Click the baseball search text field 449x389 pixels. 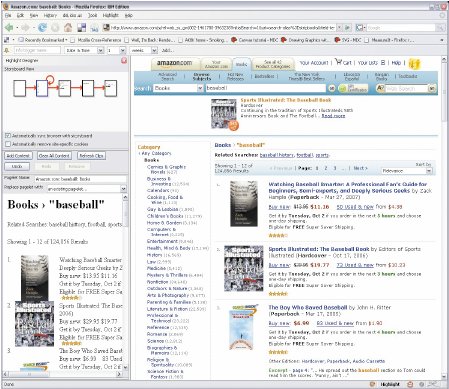pos(265,88)
